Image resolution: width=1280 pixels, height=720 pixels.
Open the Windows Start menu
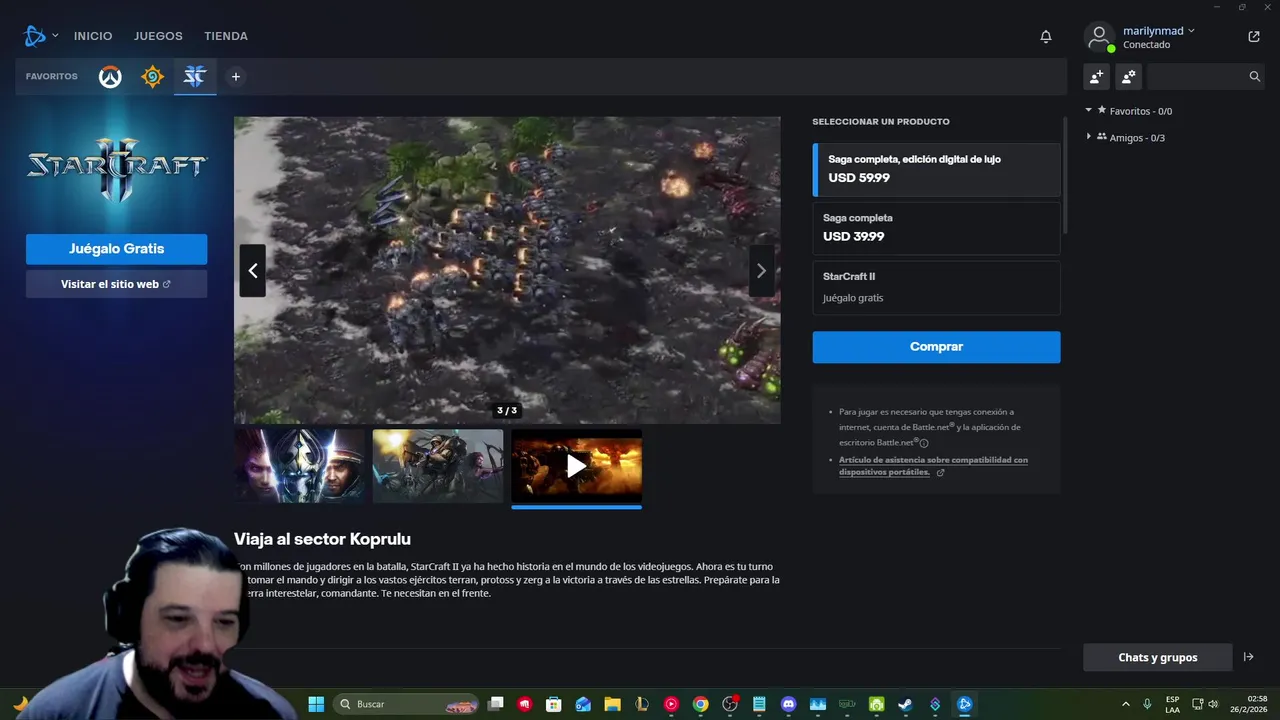coord(316,704)
